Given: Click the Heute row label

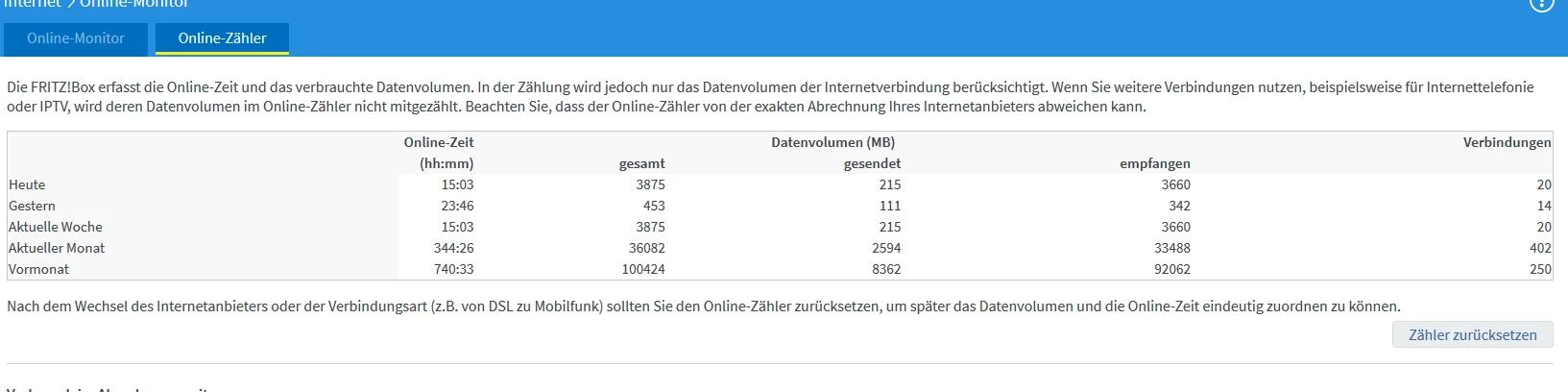Looking at the screenshot, I should tap(27, 184).
